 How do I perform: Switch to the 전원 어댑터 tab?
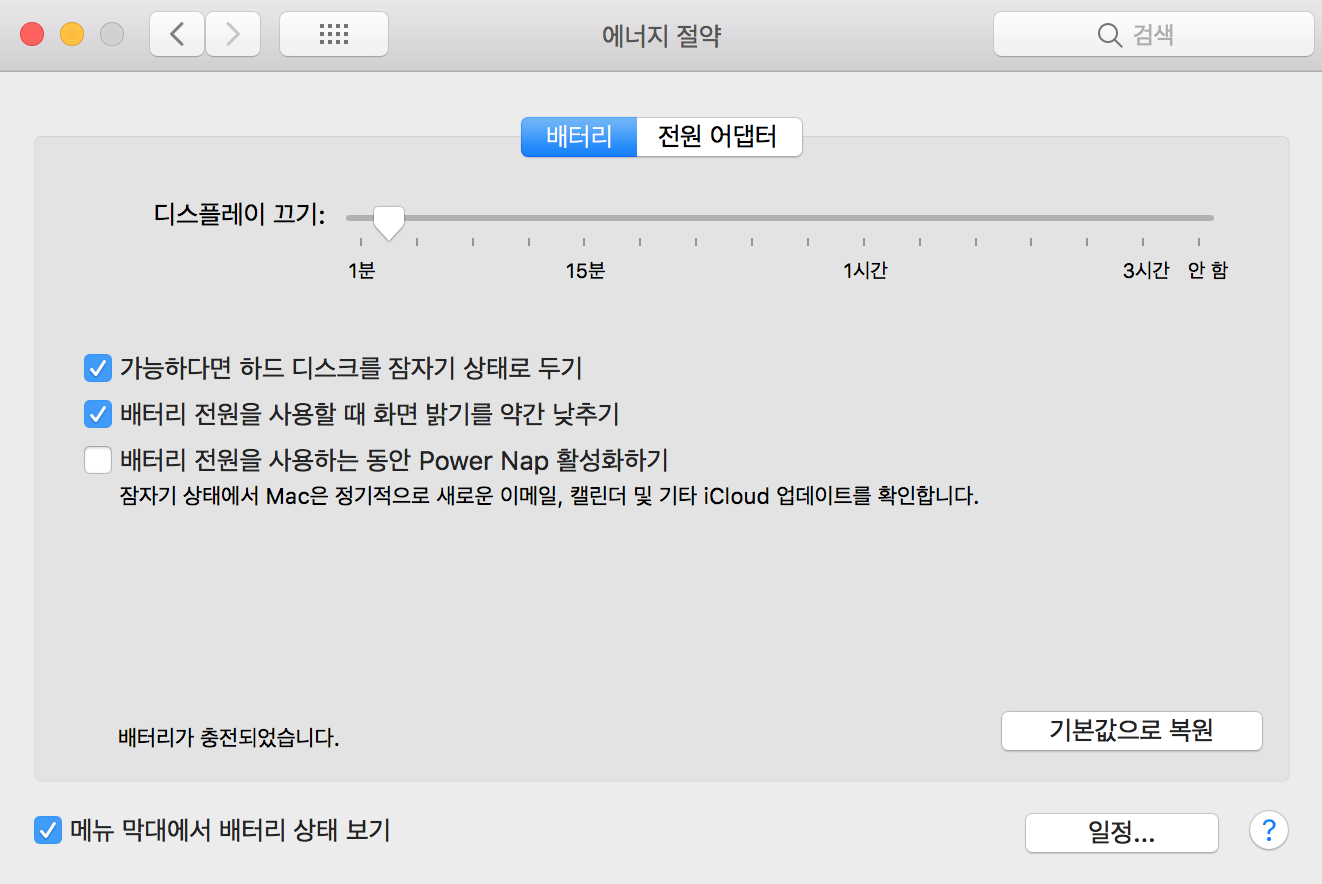click(719, 137)
